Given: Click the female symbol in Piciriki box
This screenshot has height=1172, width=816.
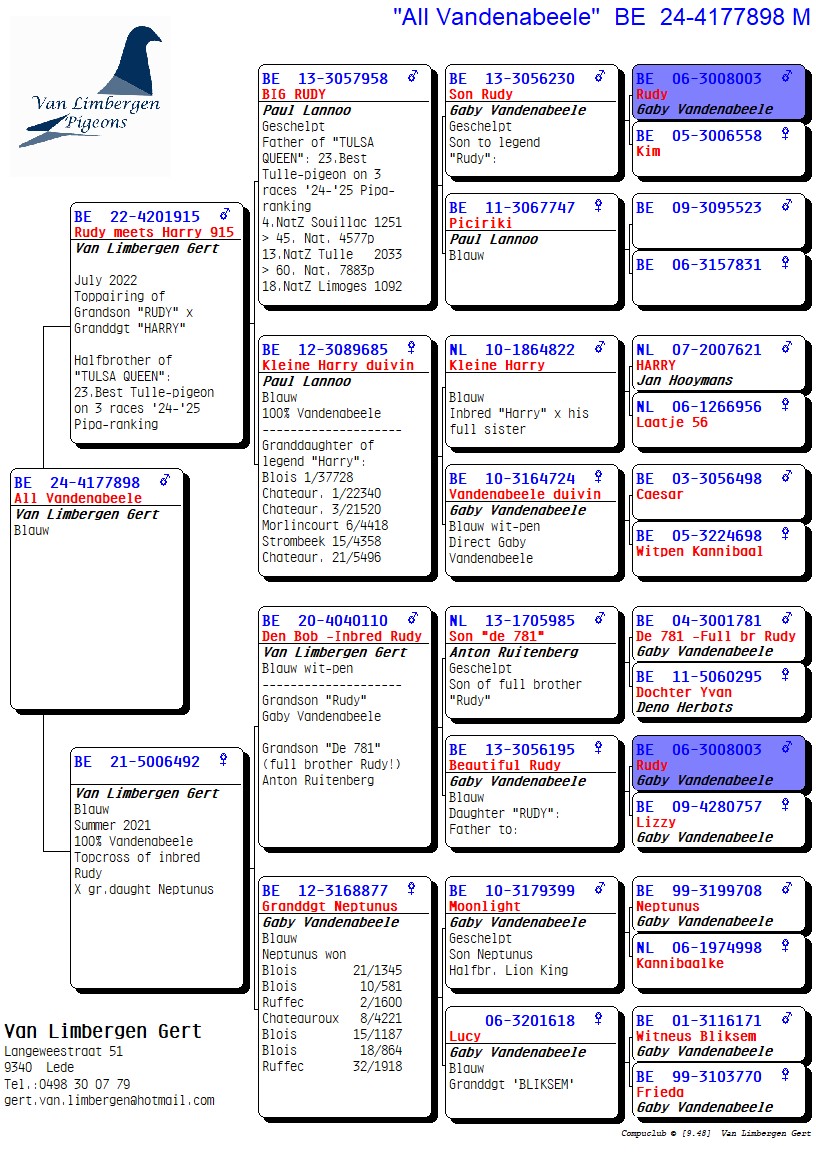Looking at the screenshot, I should (x=599, y=206).
